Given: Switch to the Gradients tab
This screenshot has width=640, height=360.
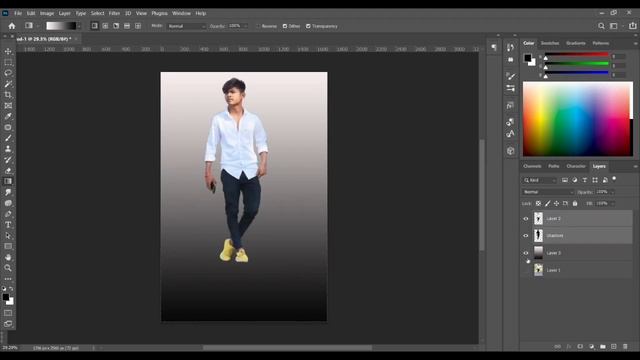Looking at the screenshot, I should pos(576,43).
